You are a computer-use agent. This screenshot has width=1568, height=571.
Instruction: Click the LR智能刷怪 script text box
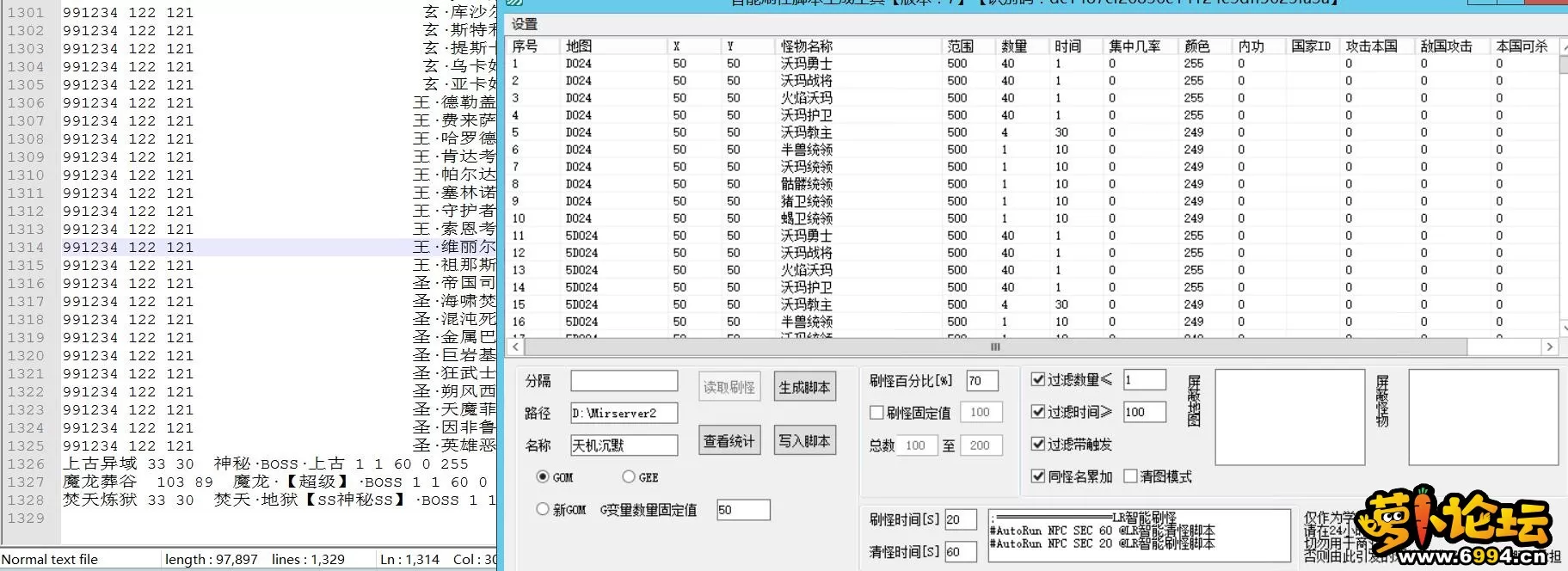click(1140, 536)
